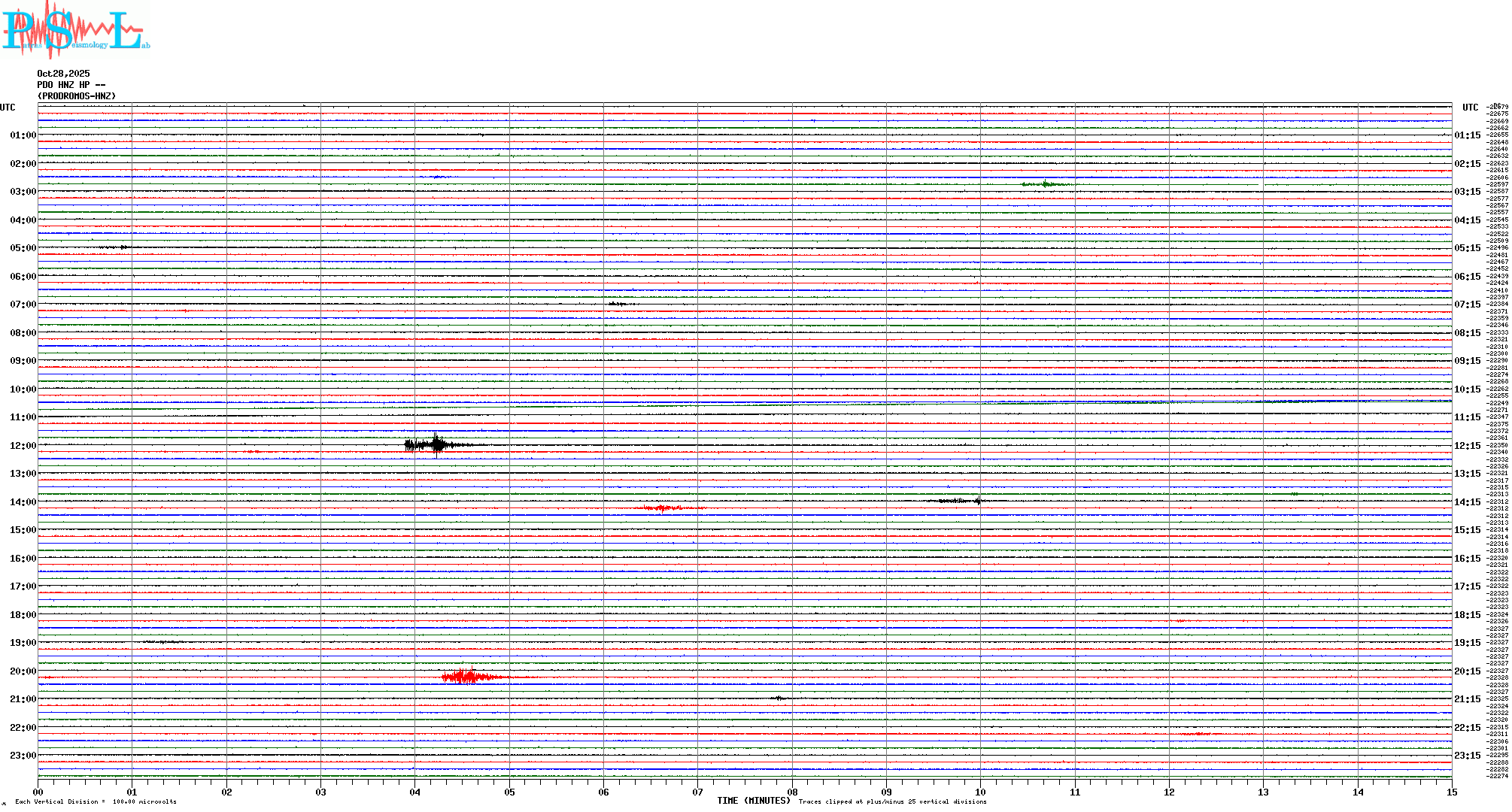1512x812 pixels.
Task: Click the TIME (MINUTES) axis title
Action: click(x=754, y=801)
